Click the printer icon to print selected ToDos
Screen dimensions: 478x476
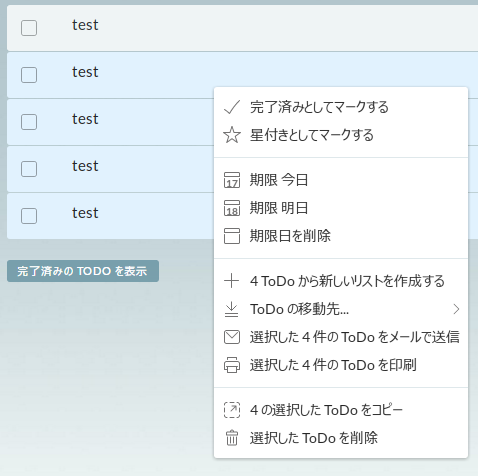point(232,365)
